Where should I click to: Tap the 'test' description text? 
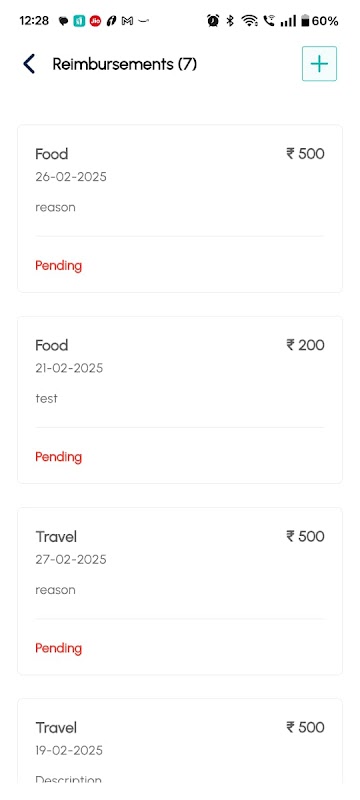(46, 398)
